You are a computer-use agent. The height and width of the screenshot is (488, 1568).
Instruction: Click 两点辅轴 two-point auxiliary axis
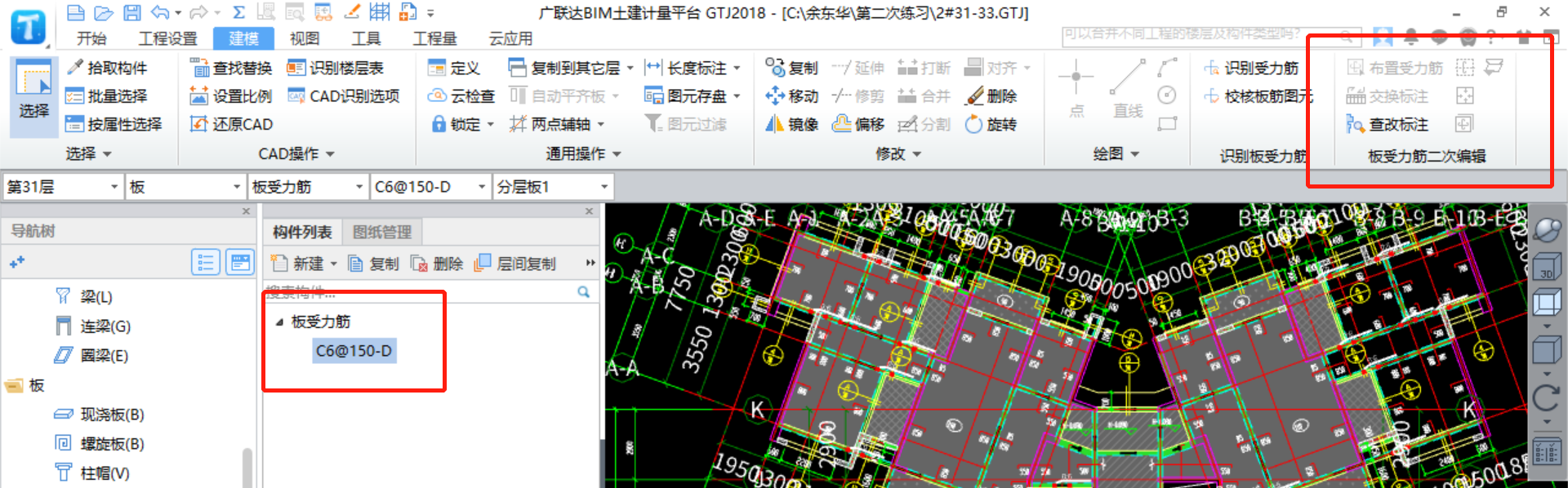tap(556, 124)
